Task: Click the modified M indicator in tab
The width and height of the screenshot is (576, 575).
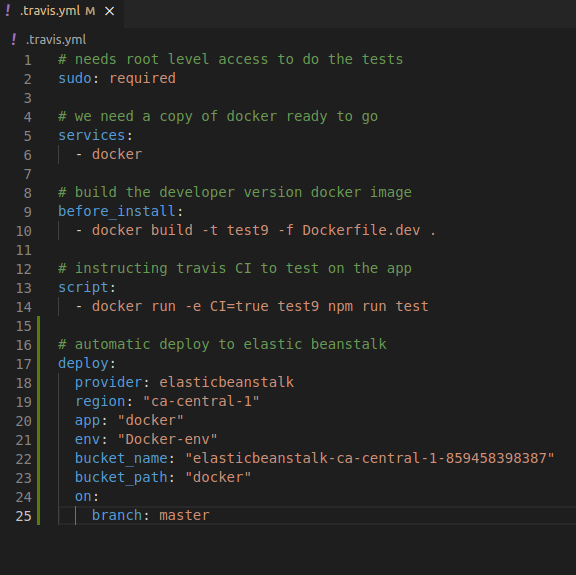Action: point(90,11)
